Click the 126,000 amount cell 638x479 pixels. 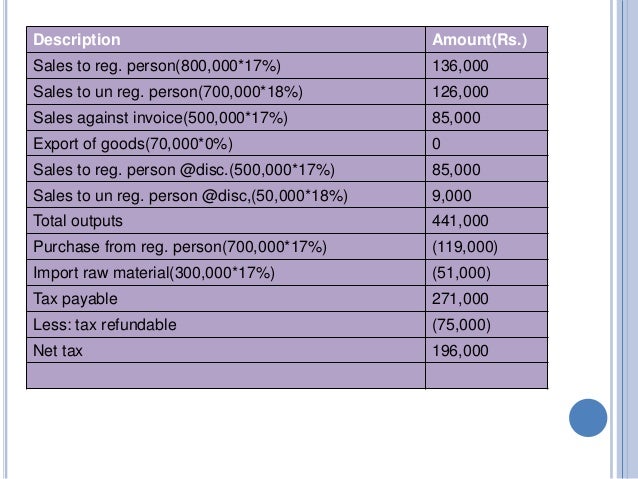click(487, 92)
